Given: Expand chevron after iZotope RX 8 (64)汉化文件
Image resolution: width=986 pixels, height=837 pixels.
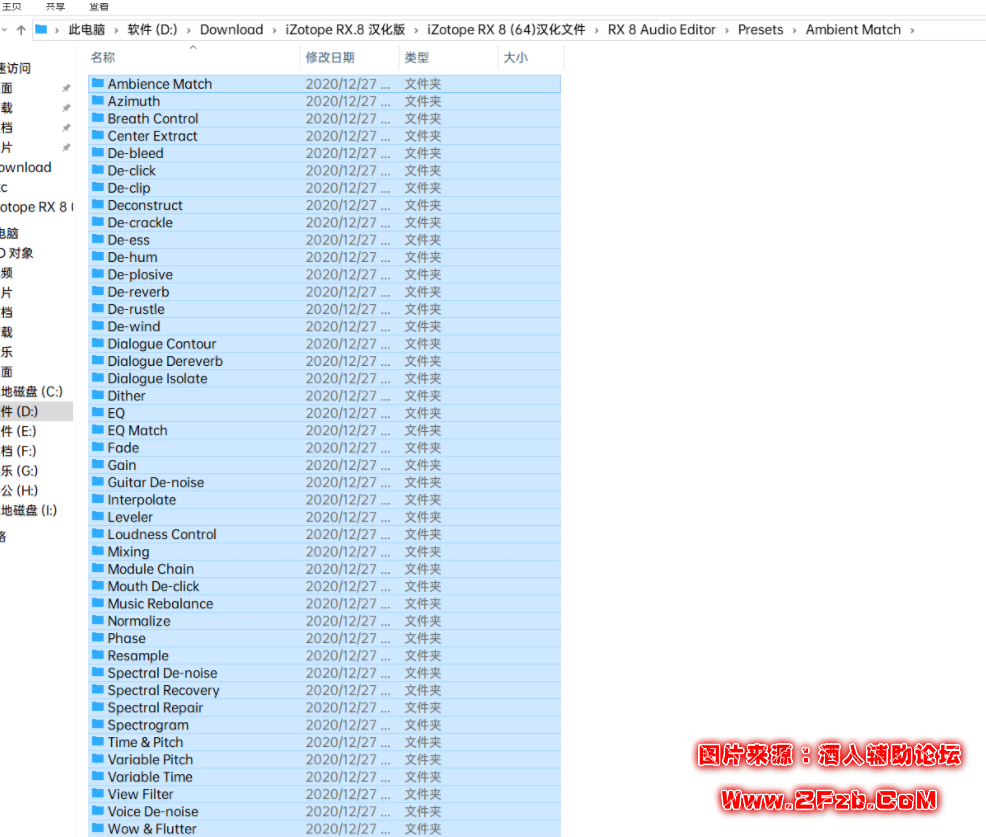Looking at the screenshot, I should (x=597, y=30).
